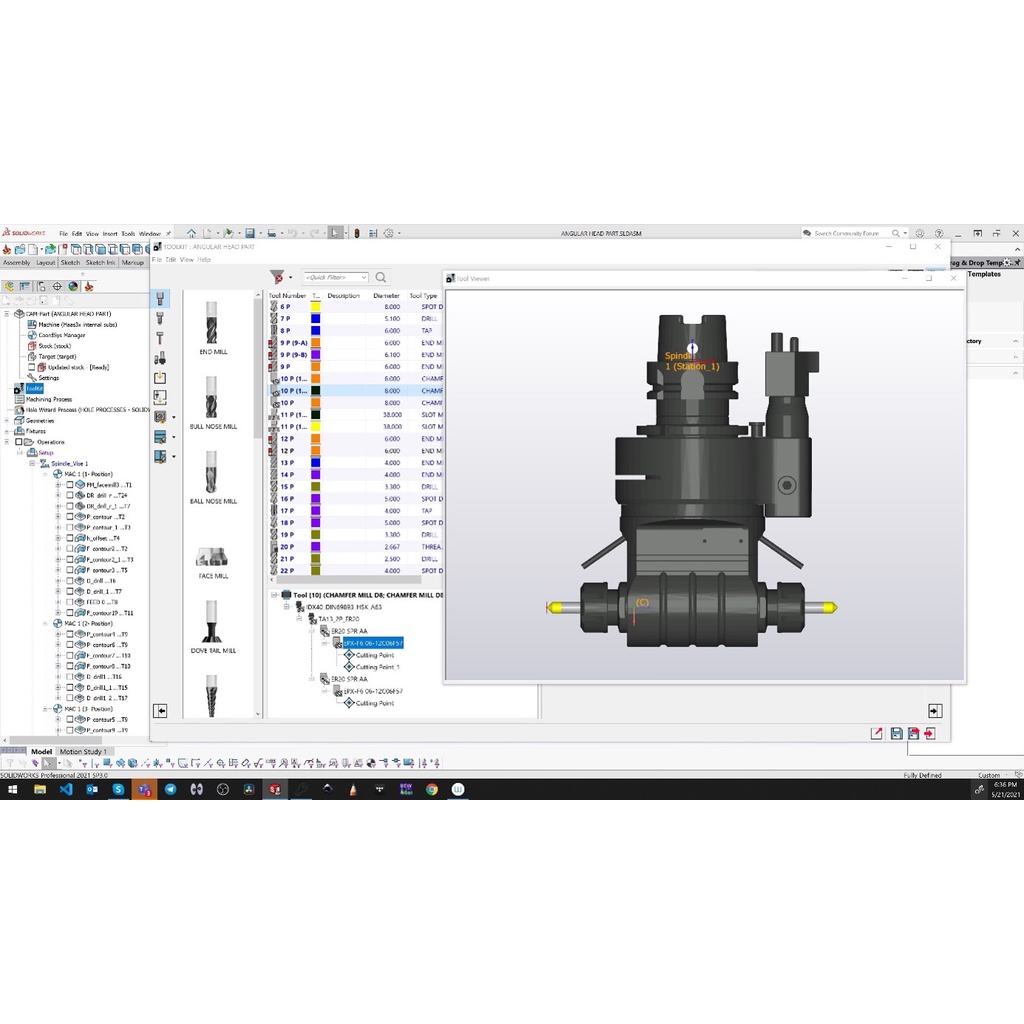This screenshot has width=1024, height=1024.
Task: Click the clear filter funnel icon
Action: tap(277, 277)
